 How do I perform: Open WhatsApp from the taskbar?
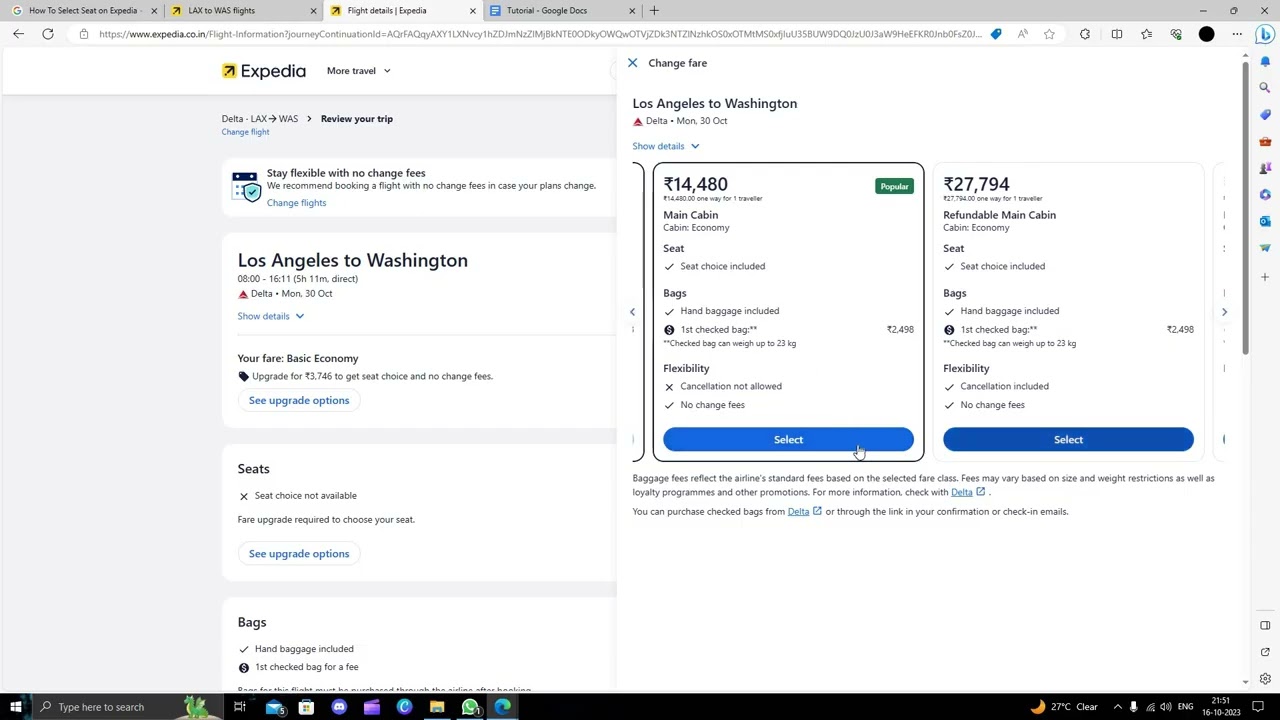coord(470,707)
